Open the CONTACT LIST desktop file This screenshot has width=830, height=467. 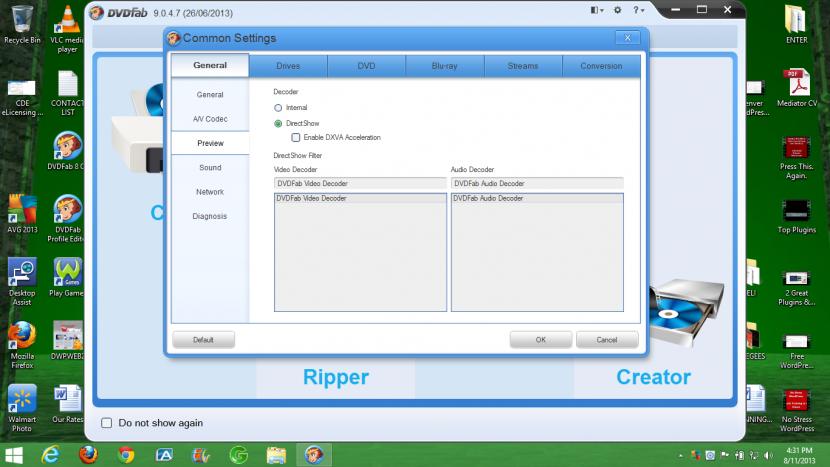pyautogui.click(x=67, y=93)
